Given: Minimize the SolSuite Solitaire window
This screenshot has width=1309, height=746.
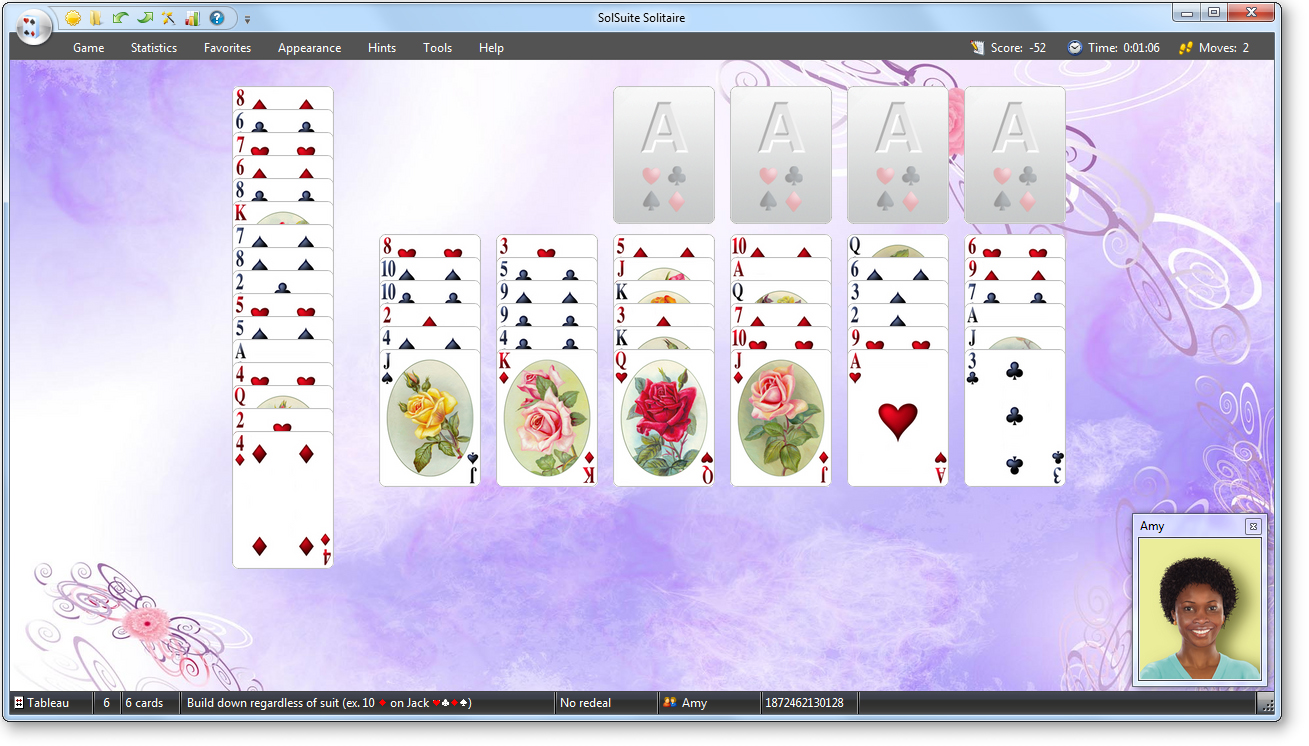Looking at the screenshot, I should [x=1187, y=12].
